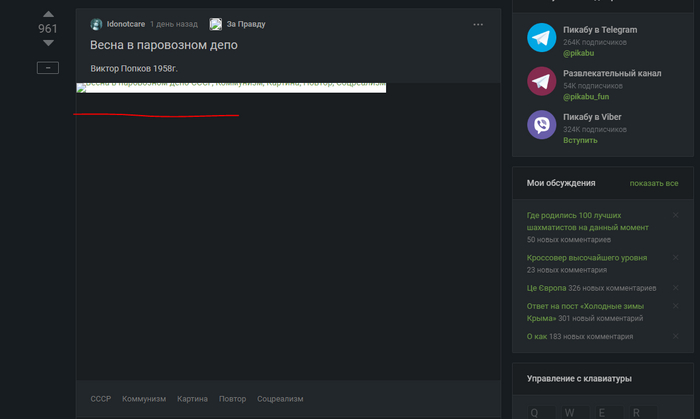
Task: Open the За Правду community icon
Action: click(216, 24)
